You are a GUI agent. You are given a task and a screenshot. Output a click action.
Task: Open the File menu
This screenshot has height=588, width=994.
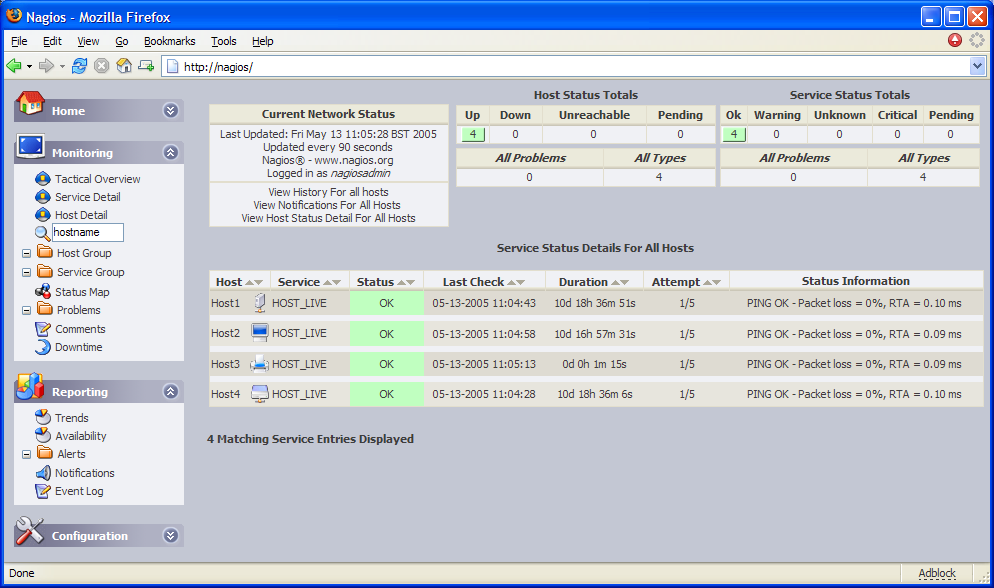[x=19, y=41]
